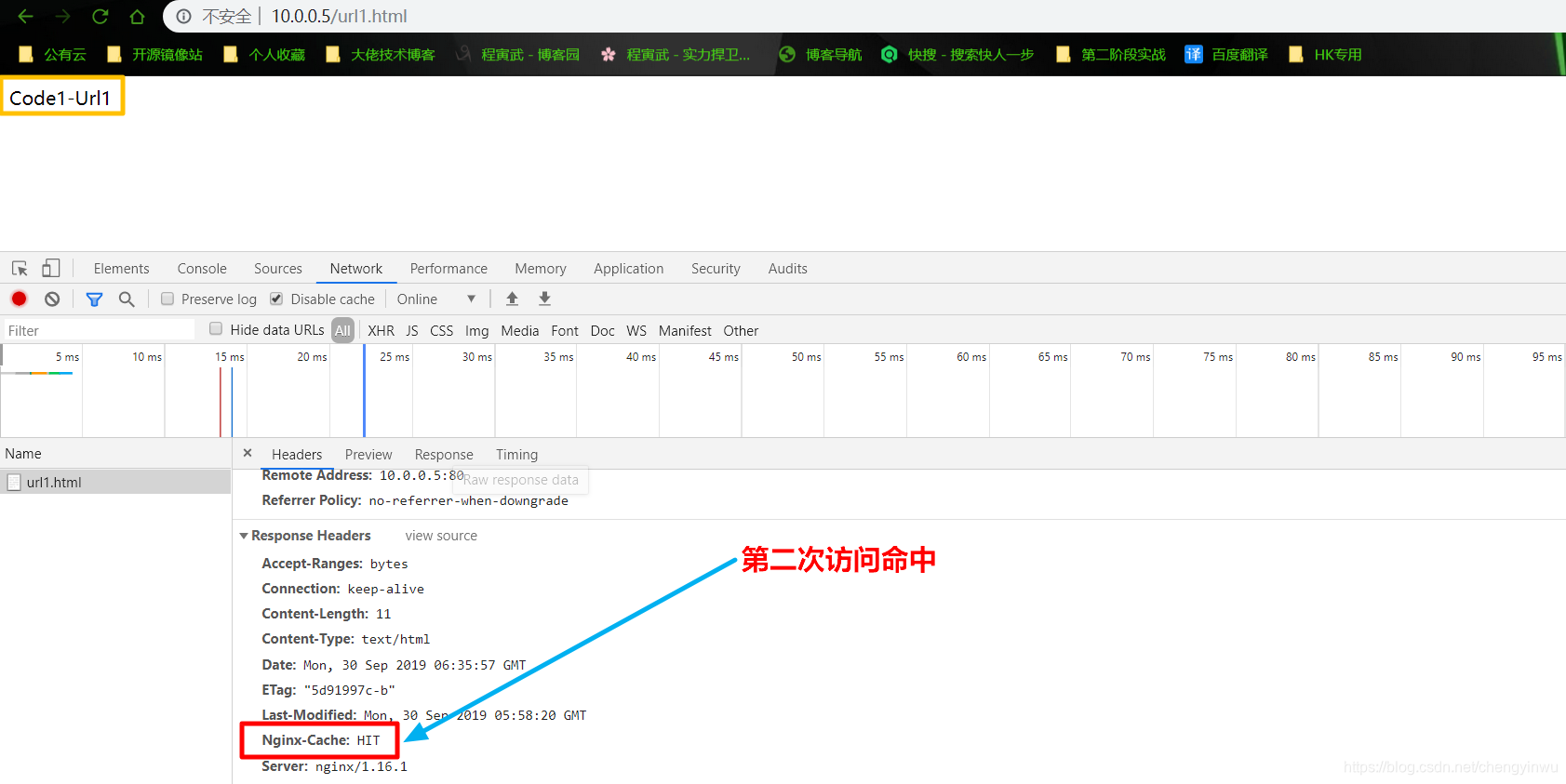Screen dimensions: 1566x784
Task: Switch to the Timing detail tab
Action: click(x=516, y=454)
